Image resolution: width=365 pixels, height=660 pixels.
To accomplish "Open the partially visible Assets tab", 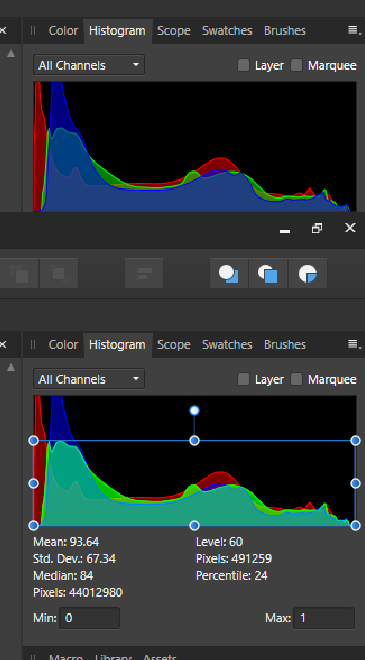I will point(160,657).
